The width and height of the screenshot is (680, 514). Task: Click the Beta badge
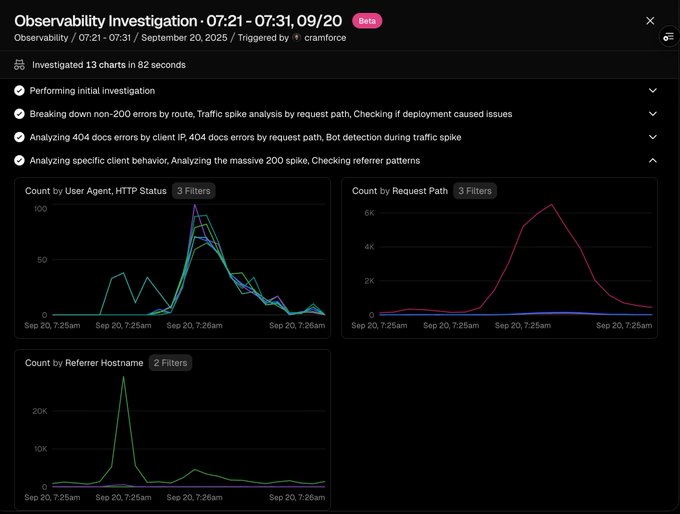tap(367, 21)
